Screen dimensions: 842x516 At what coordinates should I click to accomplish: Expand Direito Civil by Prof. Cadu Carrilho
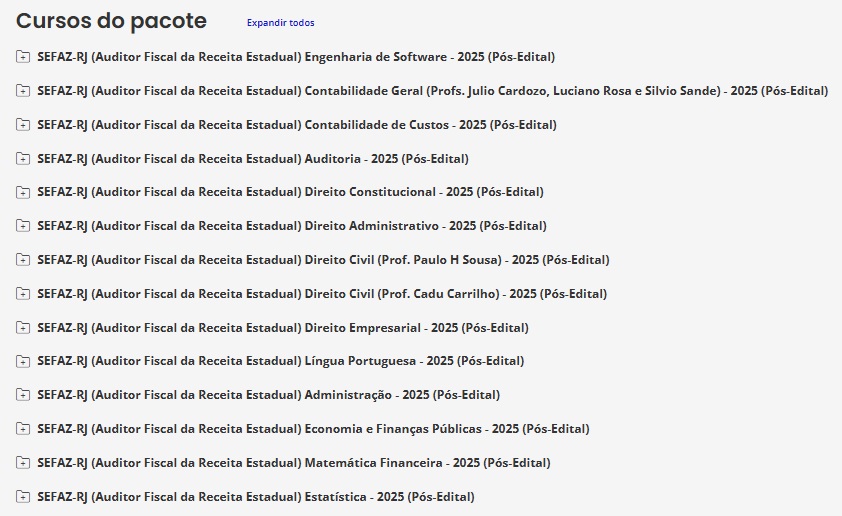23,294
